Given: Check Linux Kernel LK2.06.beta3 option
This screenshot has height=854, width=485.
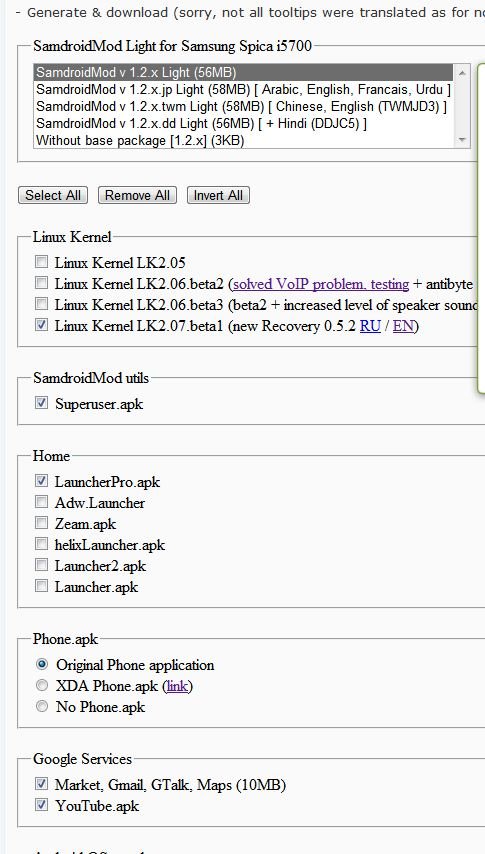Looking at the screenshot, I should click(41, 304).
